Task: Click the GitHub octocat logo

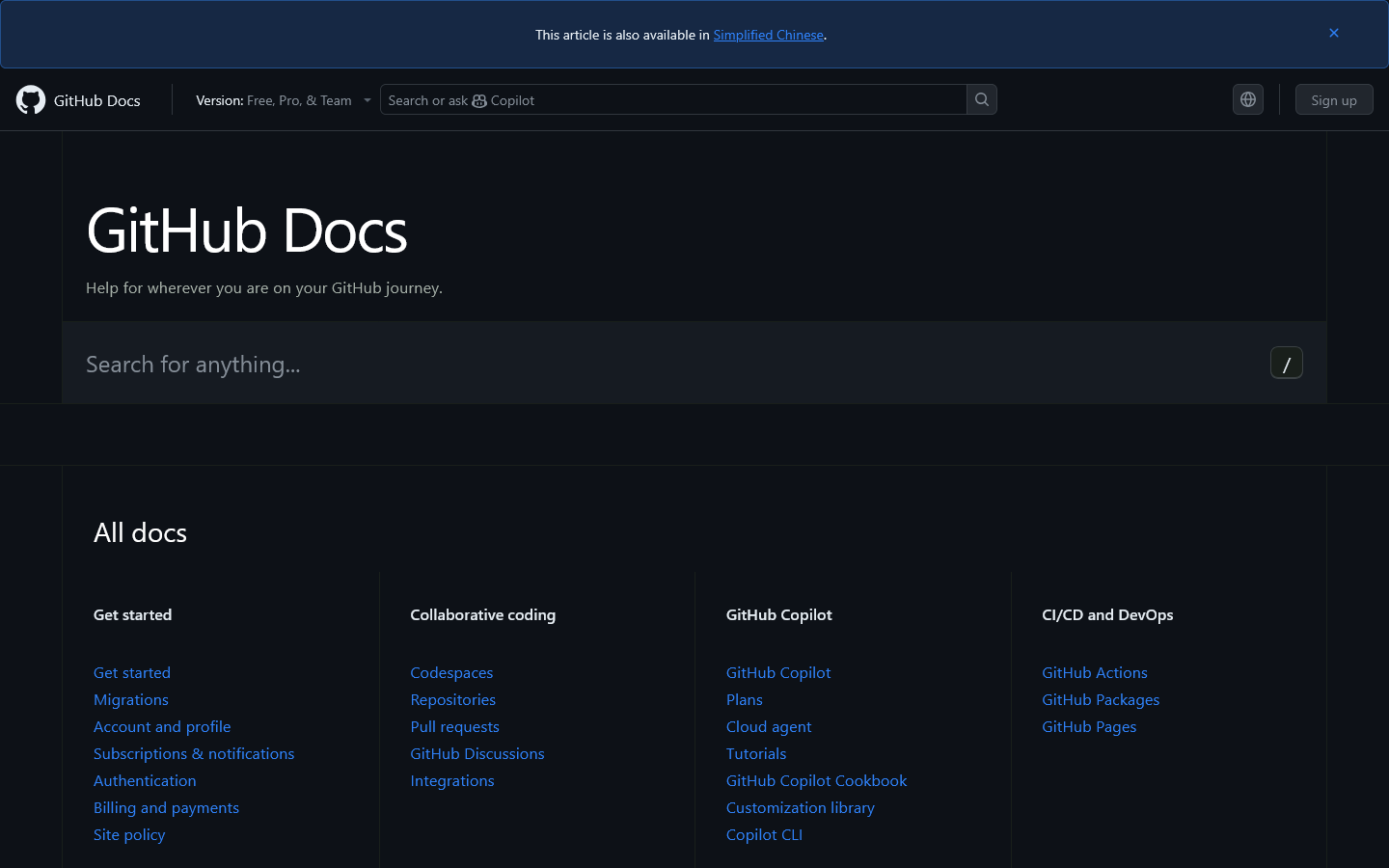Action: [x=31, y=100]
